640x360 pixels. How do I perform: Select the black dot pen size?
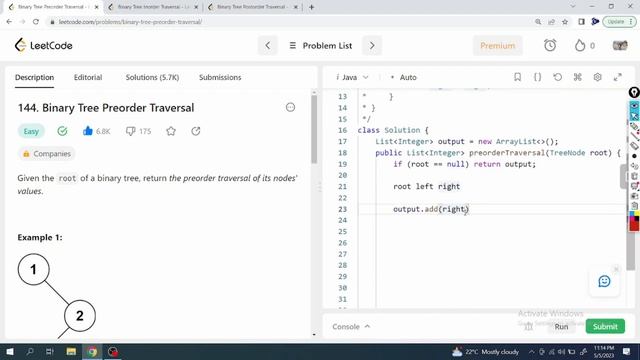[x=634, y=156]
